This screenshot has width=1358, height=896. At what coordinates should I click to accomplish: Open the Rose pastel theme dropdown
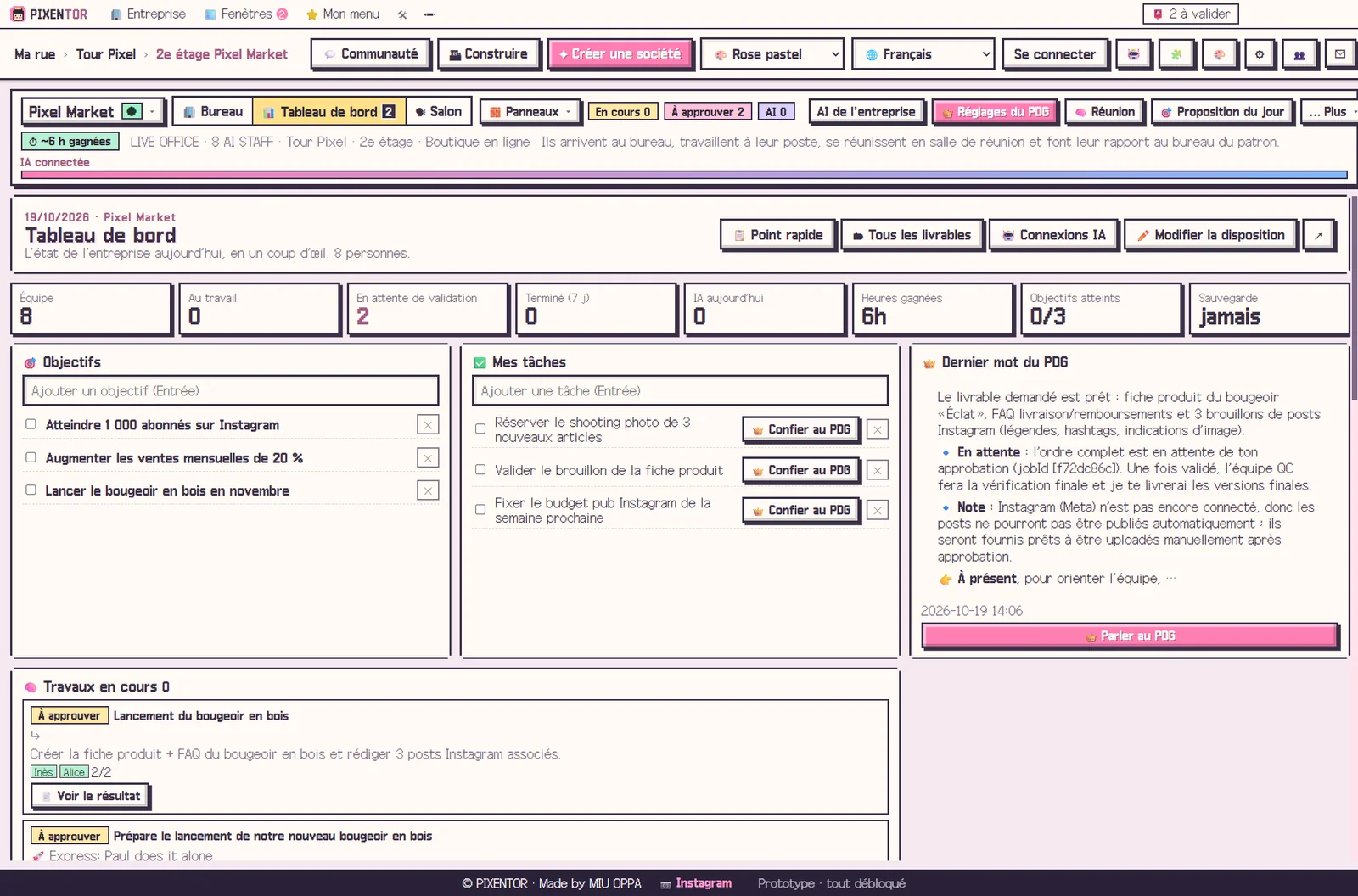(x=772, y=54)
